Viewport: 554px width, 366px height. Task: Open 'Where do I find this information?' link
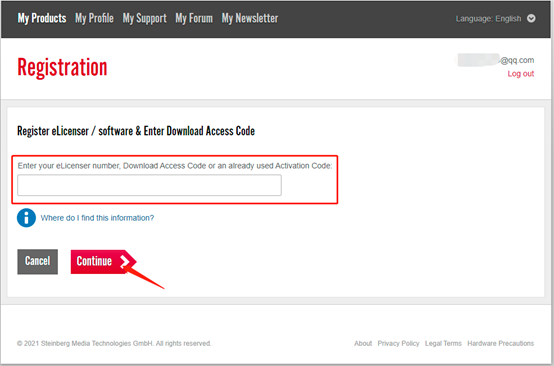[x=97, y=218]
